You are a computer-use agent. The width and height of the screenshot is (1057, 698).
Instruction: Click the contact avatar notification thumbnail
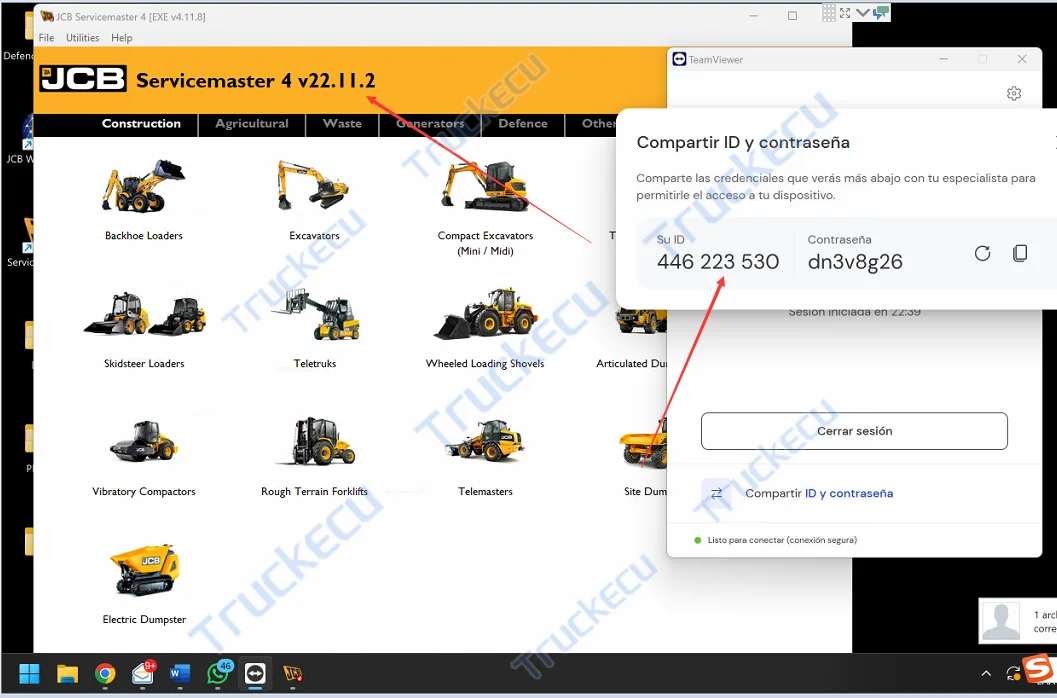[1001, 621]
